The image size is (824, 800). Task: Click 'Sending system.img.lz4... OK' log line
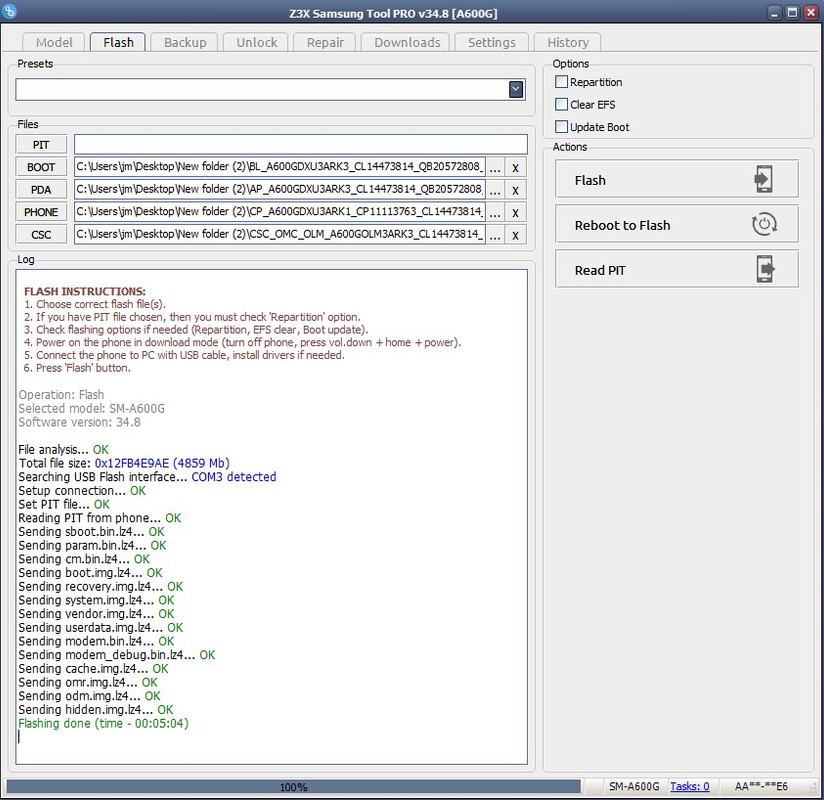[x=96, y=600]
